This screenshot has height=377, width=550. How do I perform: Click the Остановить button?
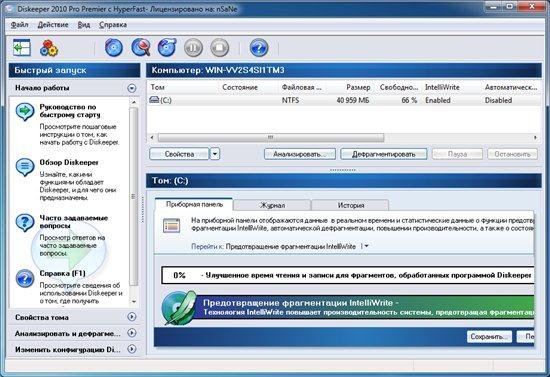(x=512, y=154)
